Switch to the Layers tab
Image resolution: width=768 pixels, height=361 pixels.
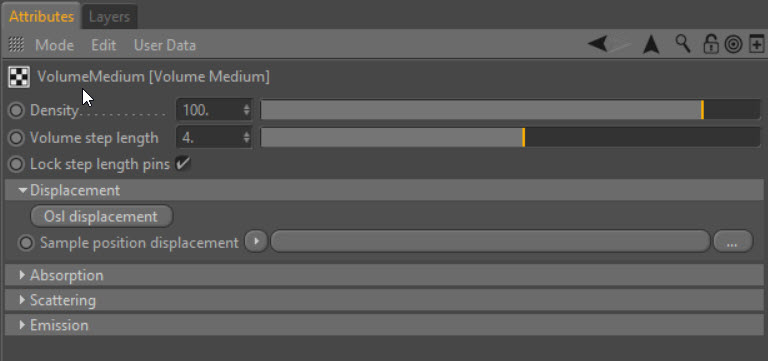click(109, 17)
